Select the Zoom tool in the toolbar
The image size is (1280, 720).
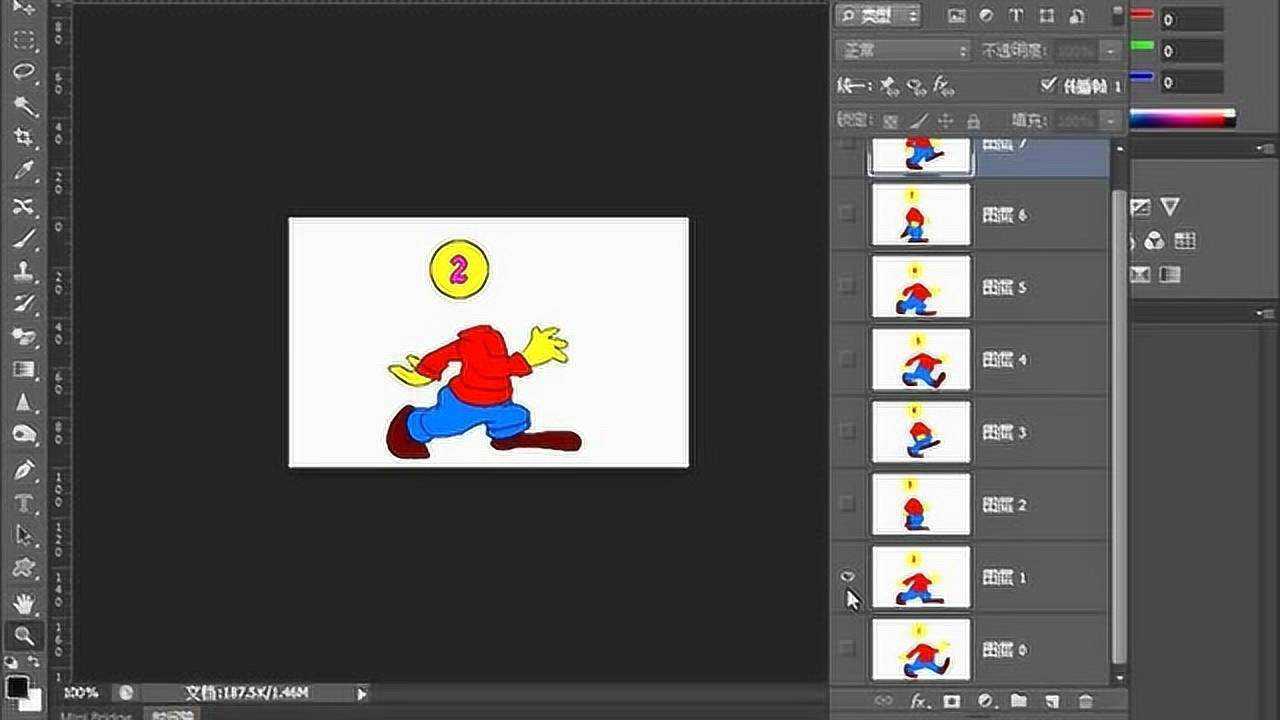[x=24, y=635]
